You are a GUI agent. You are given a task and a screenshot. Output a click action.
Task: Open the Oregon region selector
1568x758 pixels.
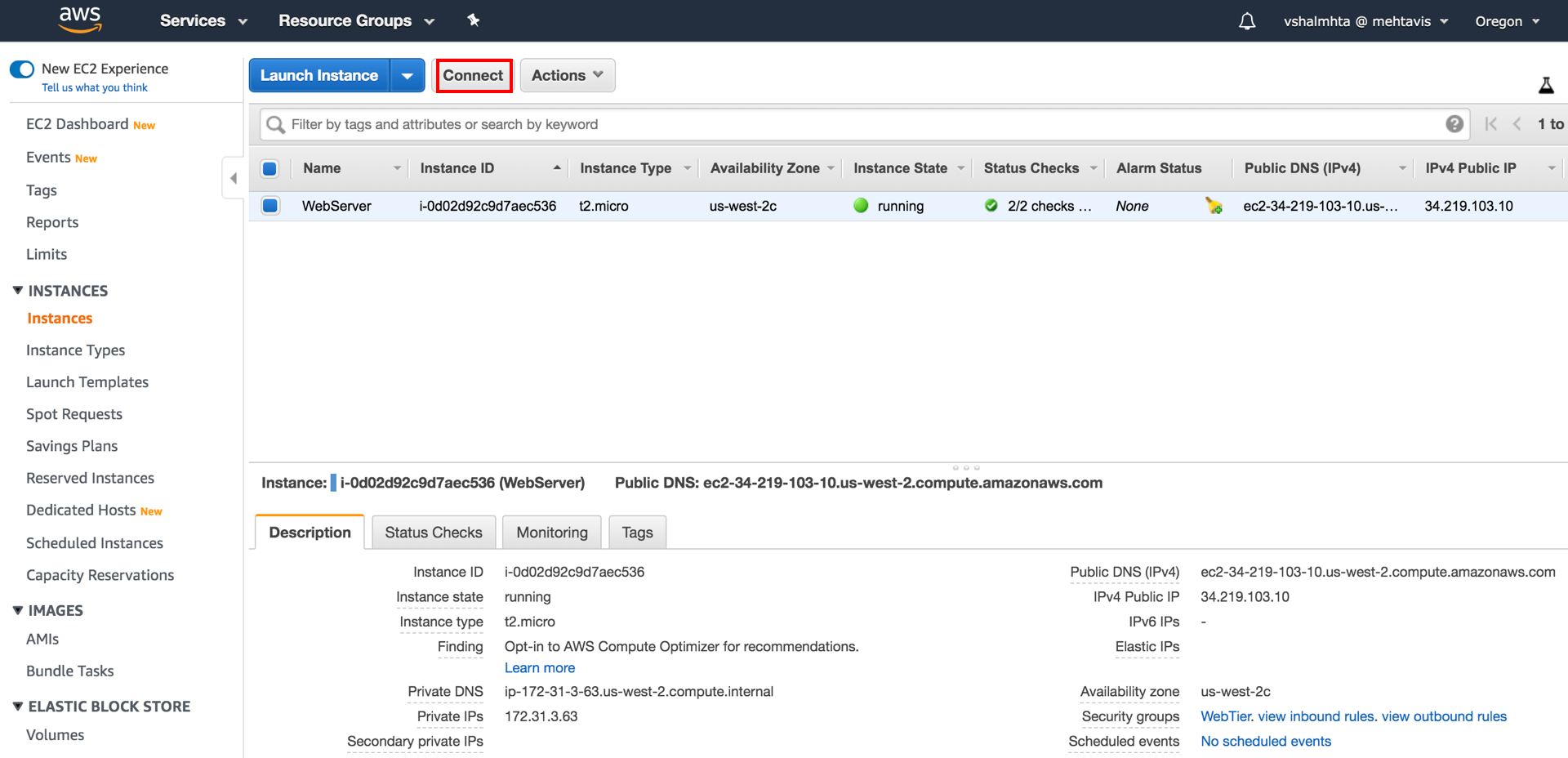tap(1507, 21)
